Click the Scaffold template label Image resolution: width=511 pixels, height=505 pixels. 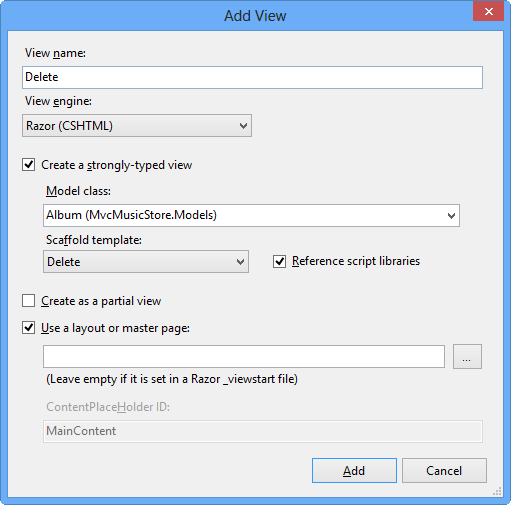tap(94, 240)
